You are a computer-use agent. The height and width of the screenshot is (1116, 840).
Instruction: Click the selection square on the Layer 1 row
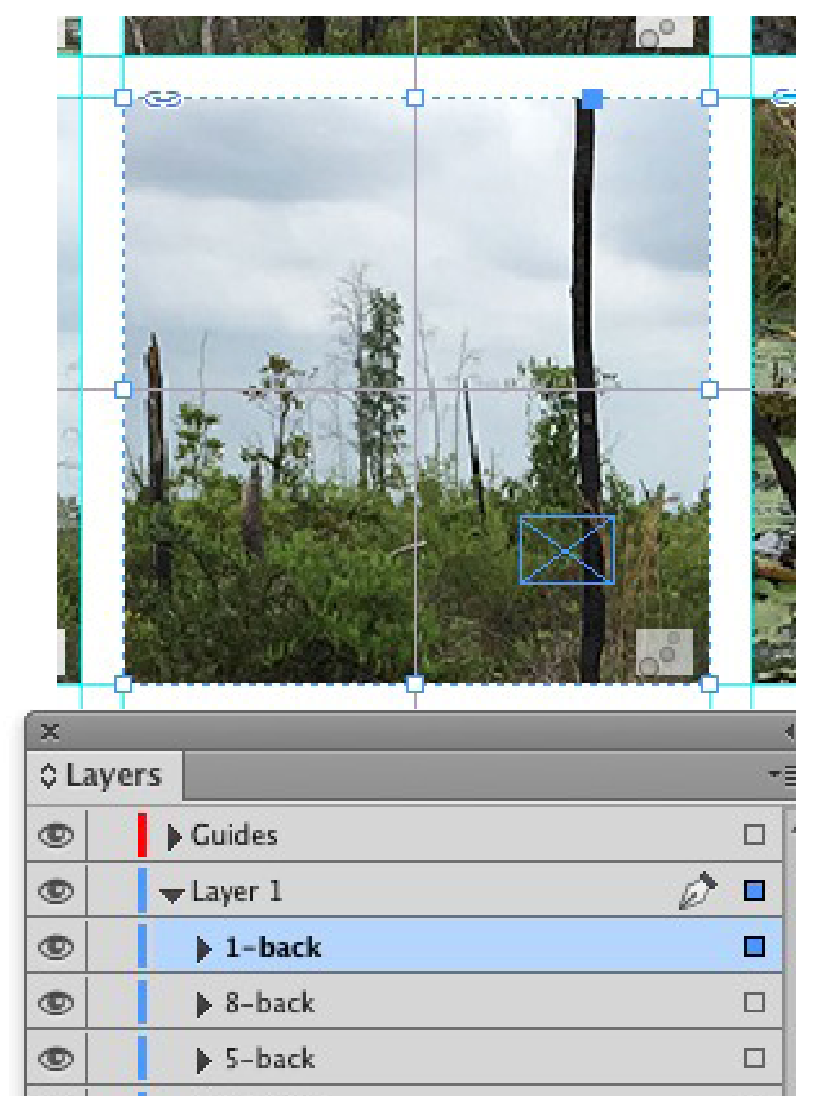pyautogui.click(x=754, y=890)
